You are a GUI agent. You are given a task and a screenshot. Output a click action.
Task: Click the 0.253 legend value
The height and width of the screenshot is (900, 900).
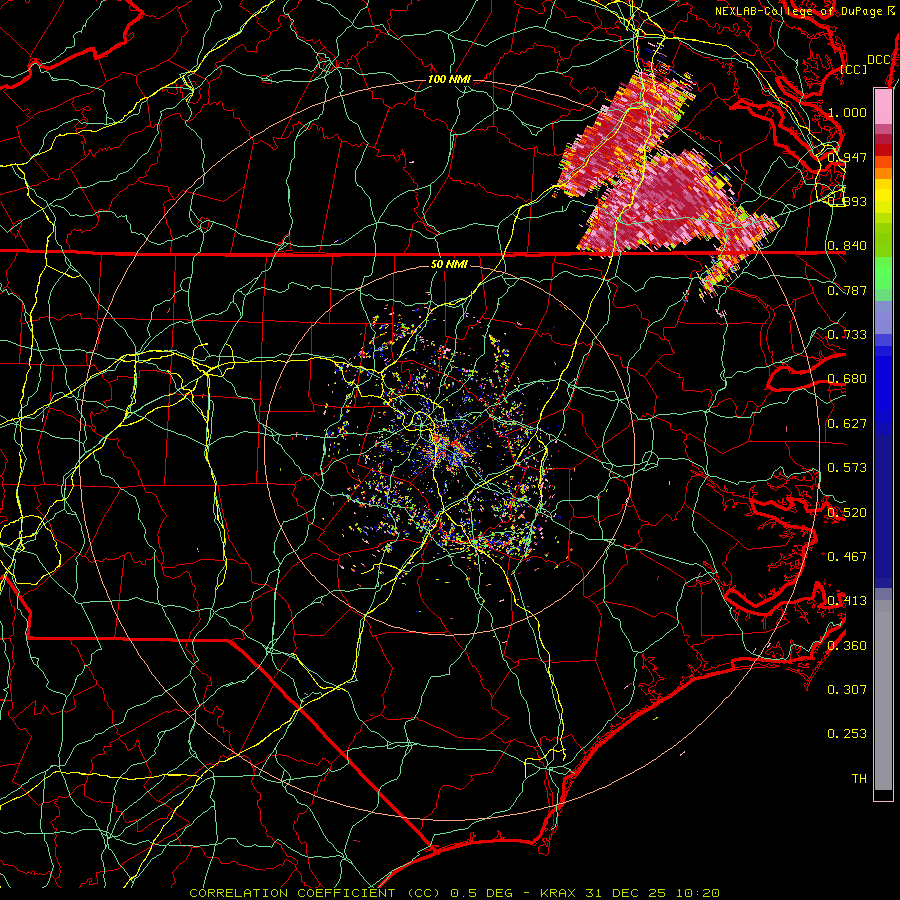click(x=847, y=734)
